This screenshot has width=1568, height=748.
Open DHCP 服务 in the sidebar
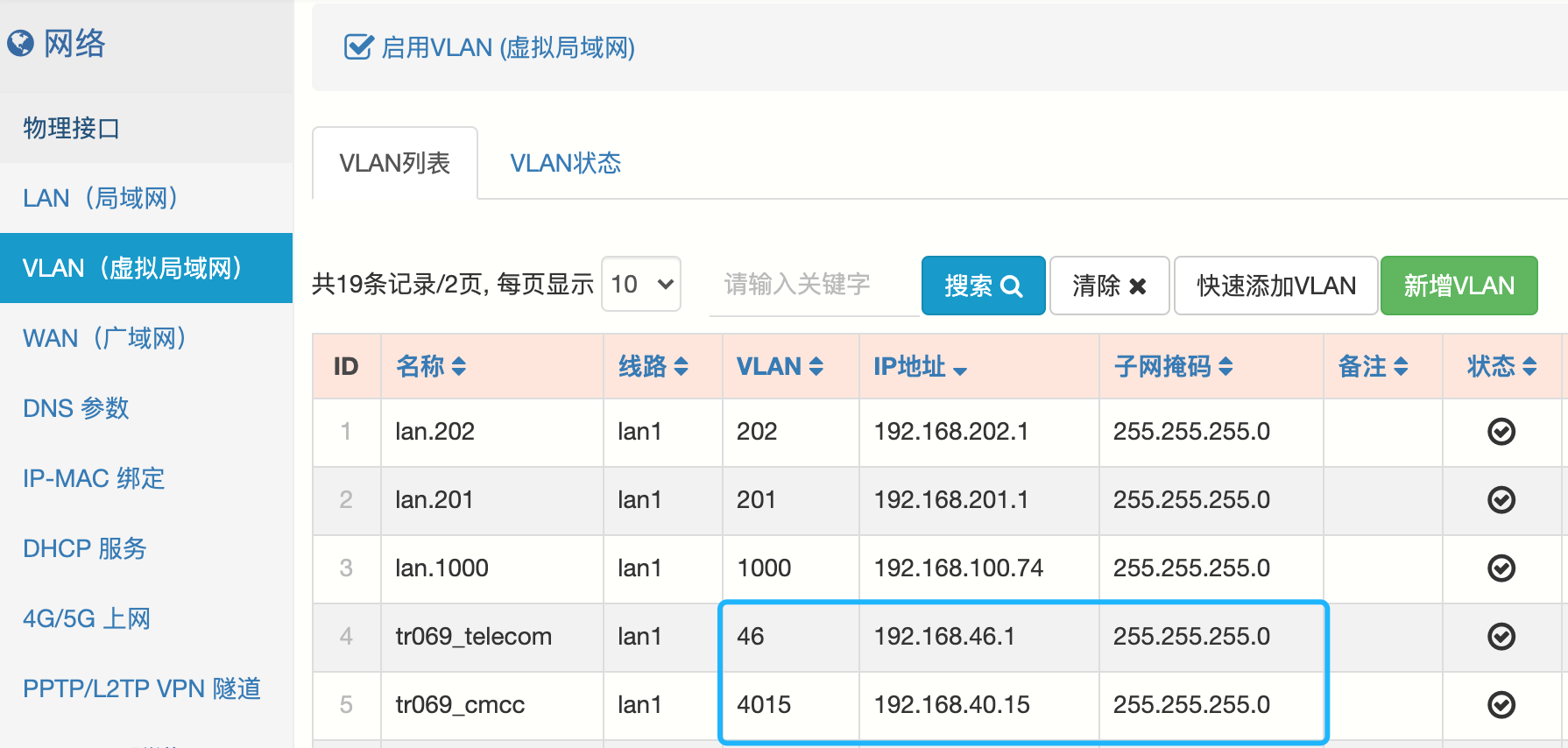tap(85, 549)
